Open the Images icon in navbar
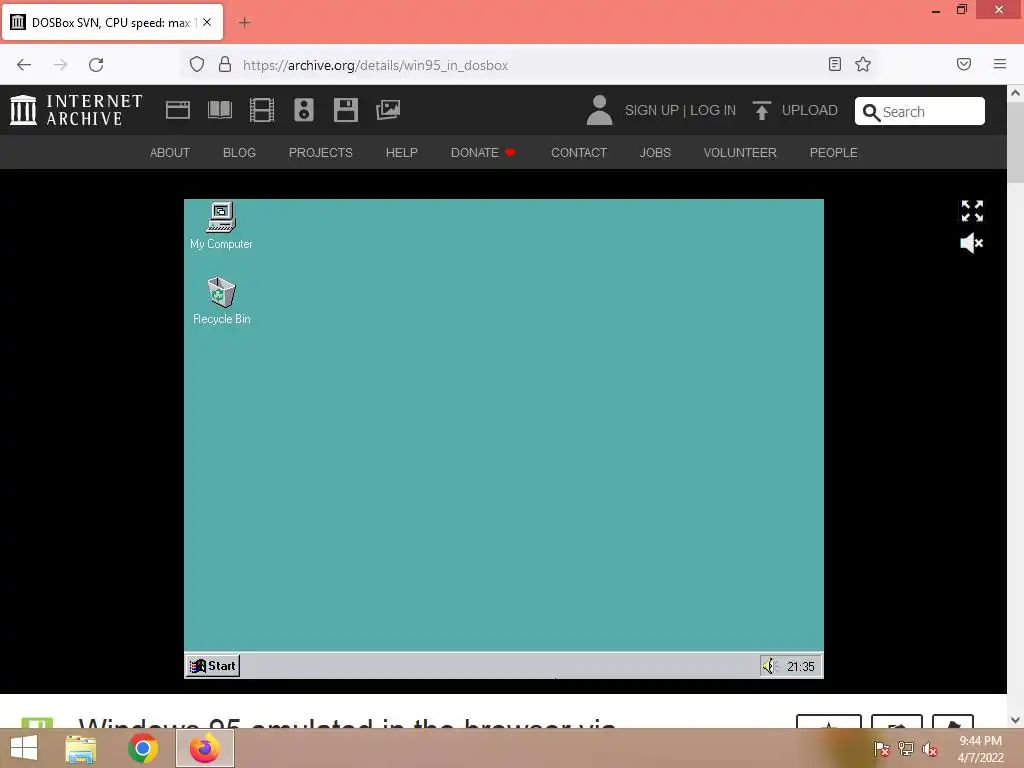The height and width of the screenshot is (768, 1024). point(388,110)
